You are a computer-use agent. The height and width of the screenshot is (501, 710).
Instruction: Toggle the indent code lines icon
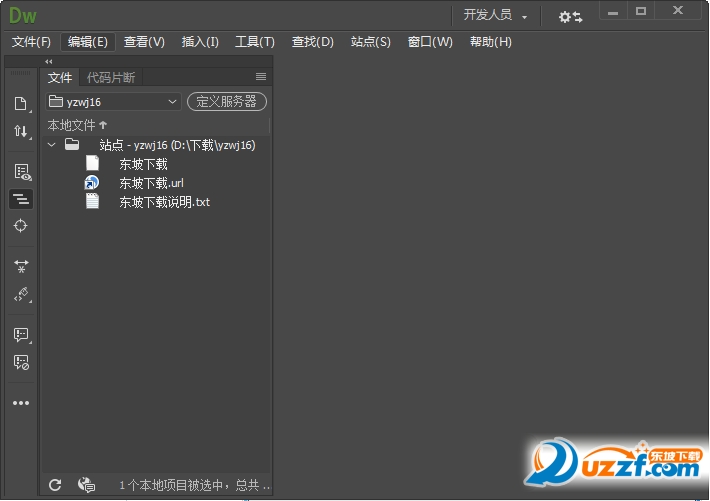21,199
